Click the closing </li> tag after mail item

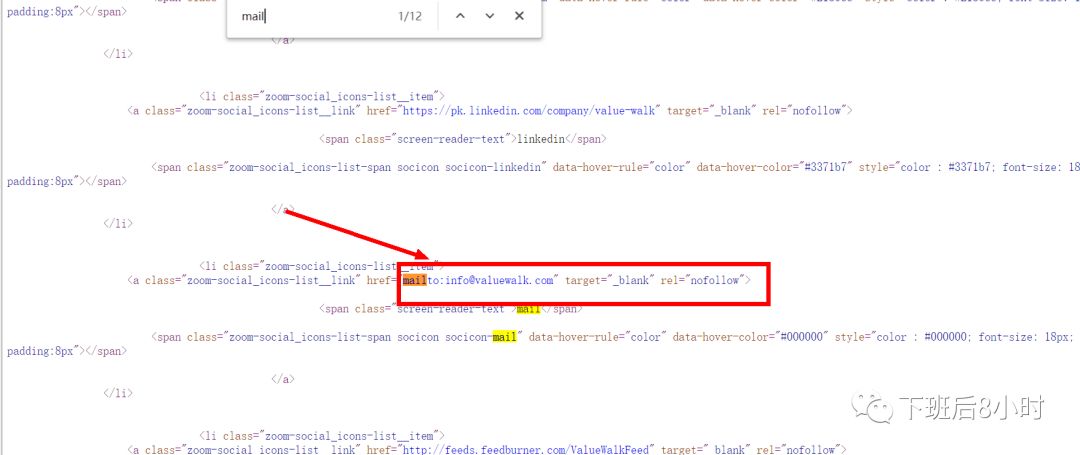coord(118,393)
